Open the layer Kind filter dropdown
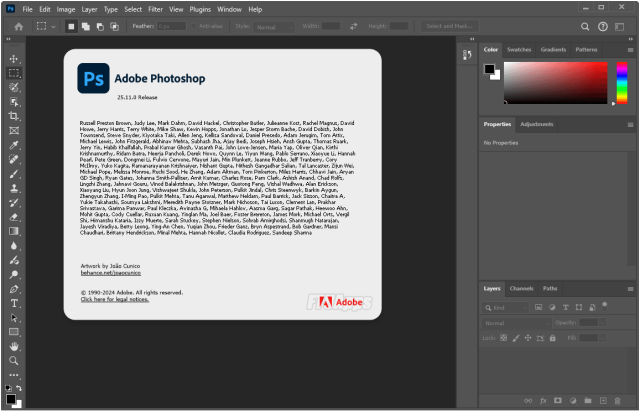Screen dimensions: 640x412 (505, 307)
